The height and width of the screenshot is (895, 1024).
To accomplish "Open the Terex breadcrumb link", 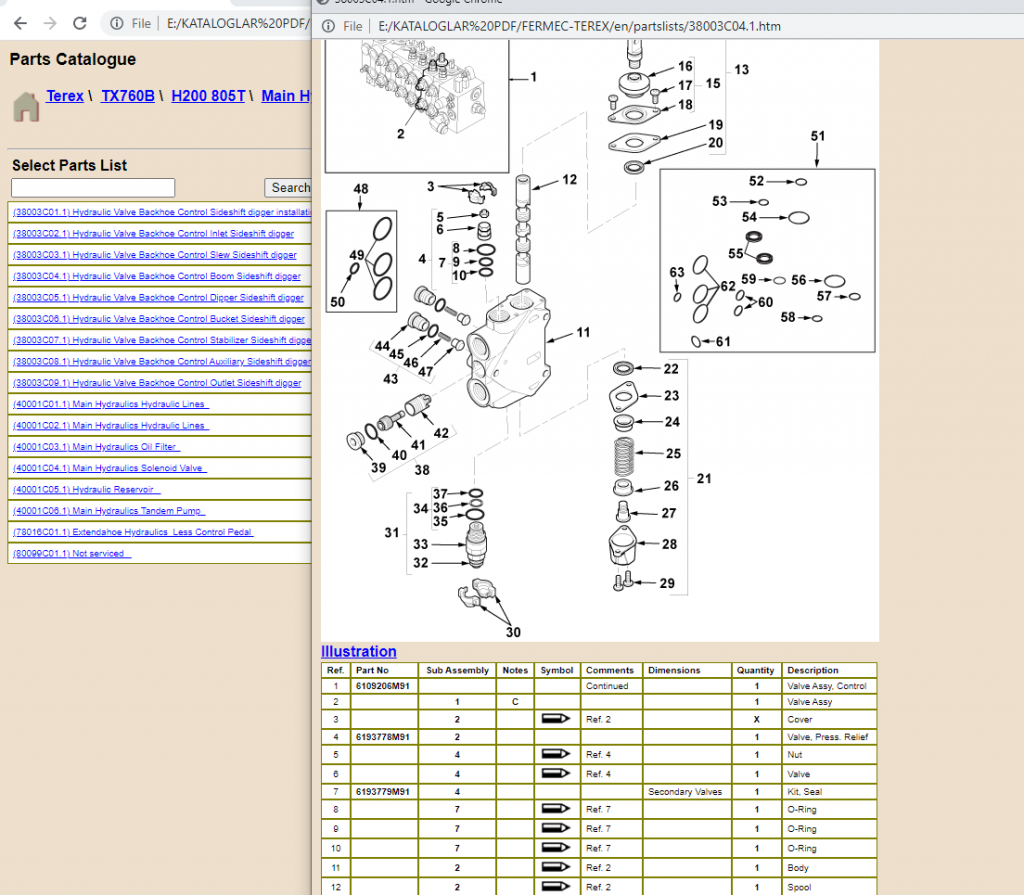I will click(64, 96).
